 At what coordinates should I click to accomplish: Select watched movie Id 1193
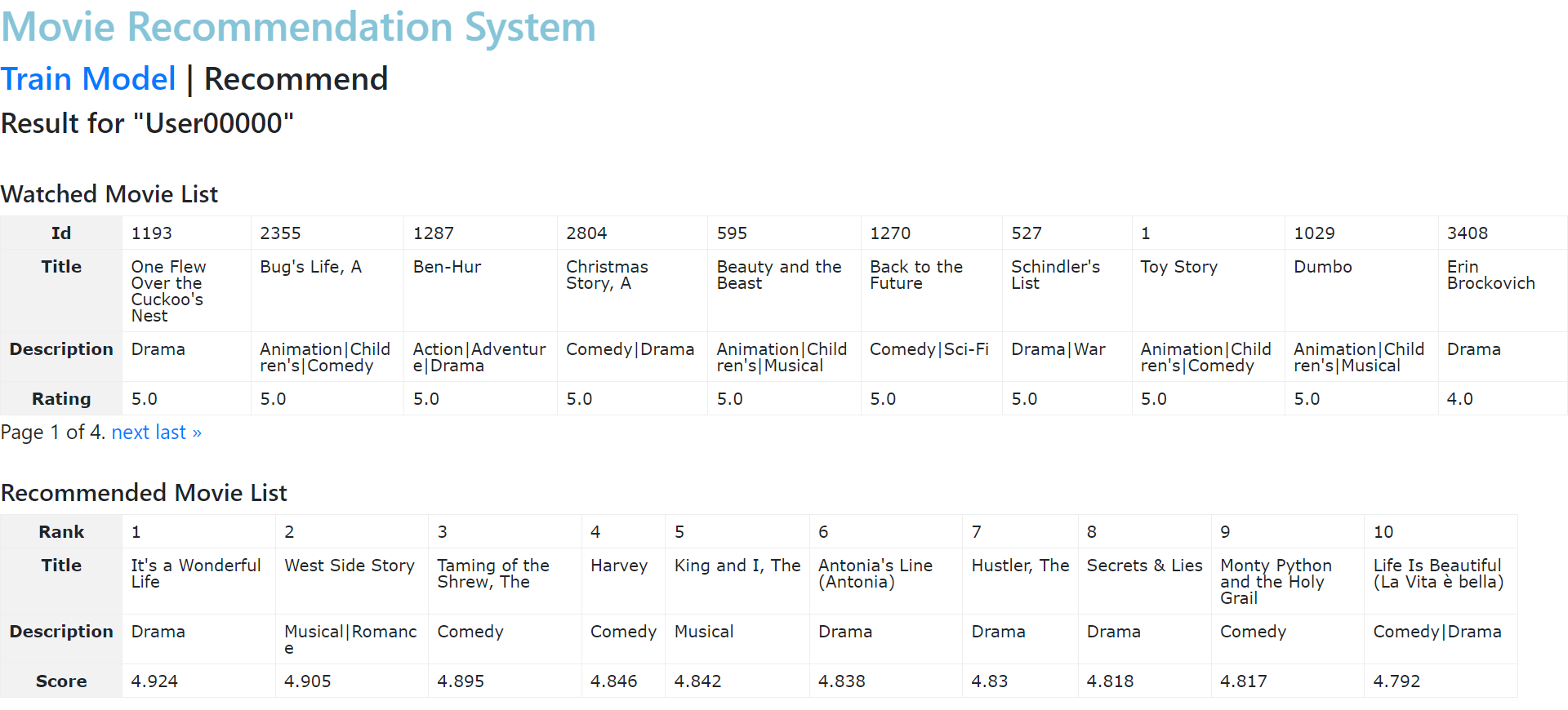[x=152, y=233]
